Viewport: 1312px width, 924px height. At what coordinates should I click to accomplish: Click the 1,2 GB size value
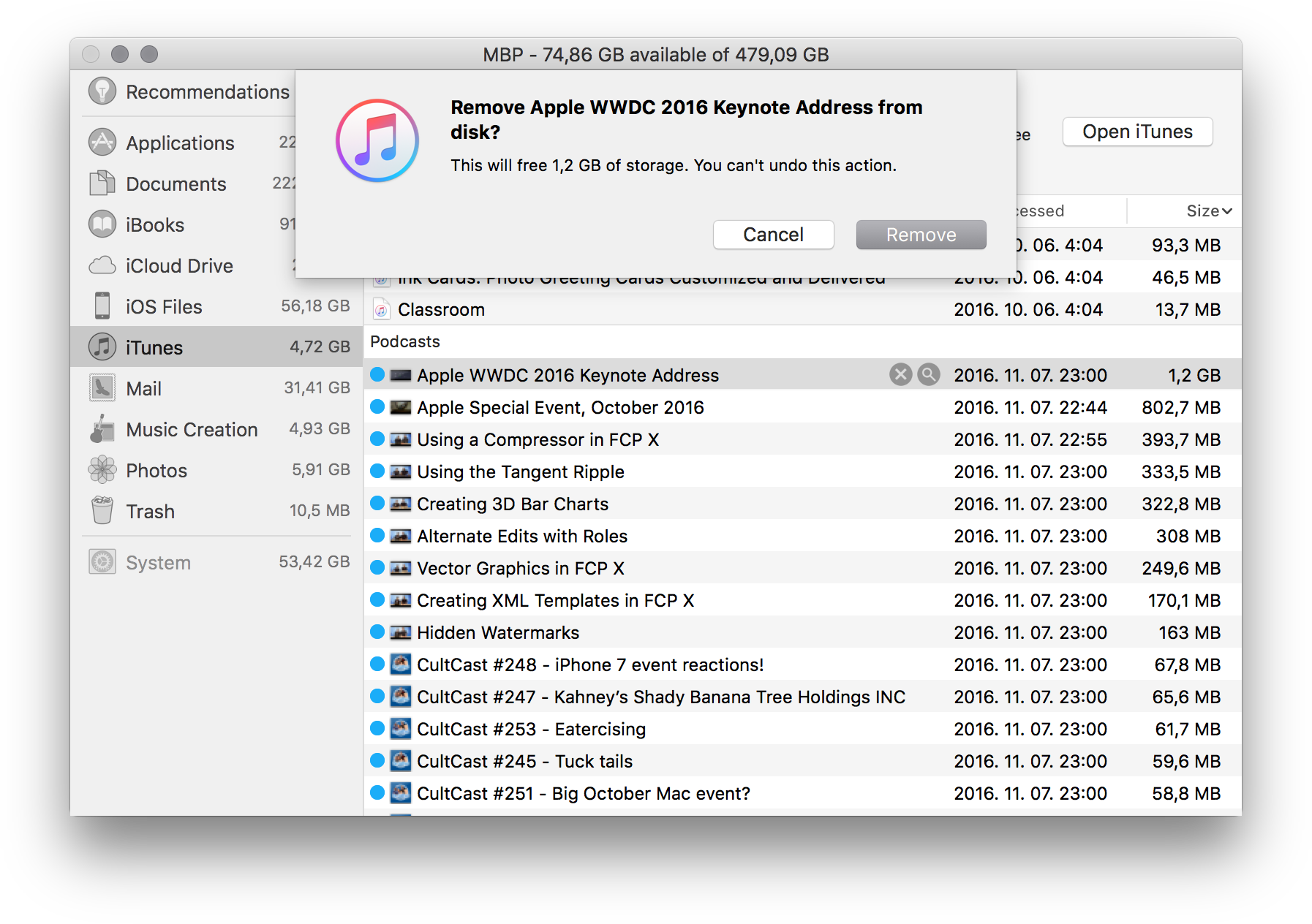pyautogui.click(x=1194, y=375)
